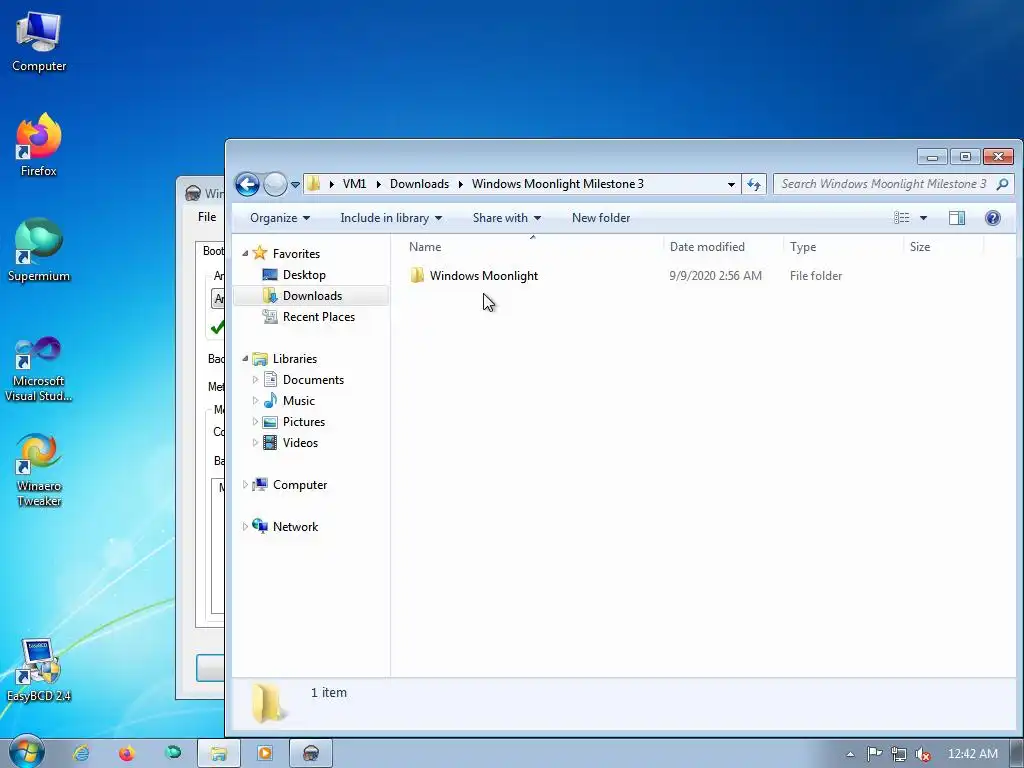This screenshot has height=768, width=1024.
Task: Click the Explorer Forward arrow button
Action: (275, 184)
